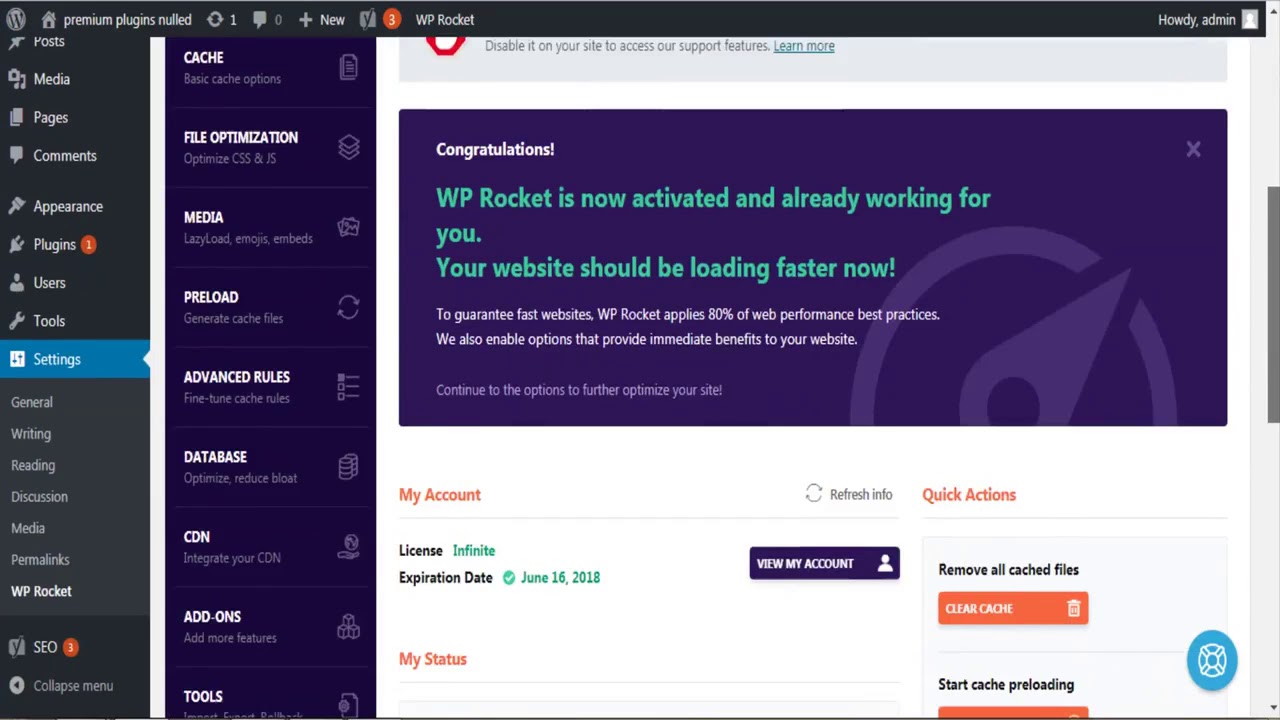The height and width of the screenshot is (720, 1280).
Task: Click the Settings icon in WordPress sidebar
Action: (17, 359)
